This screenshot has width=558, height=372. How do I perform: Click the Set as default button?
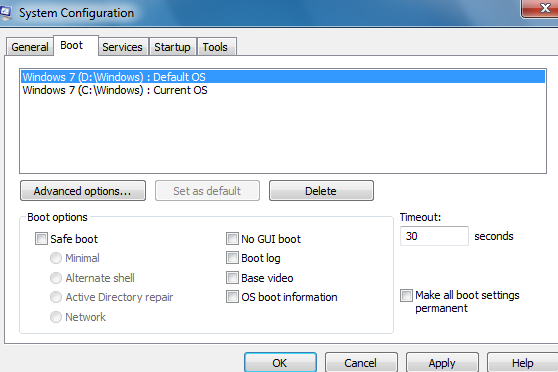coord(207,191)
